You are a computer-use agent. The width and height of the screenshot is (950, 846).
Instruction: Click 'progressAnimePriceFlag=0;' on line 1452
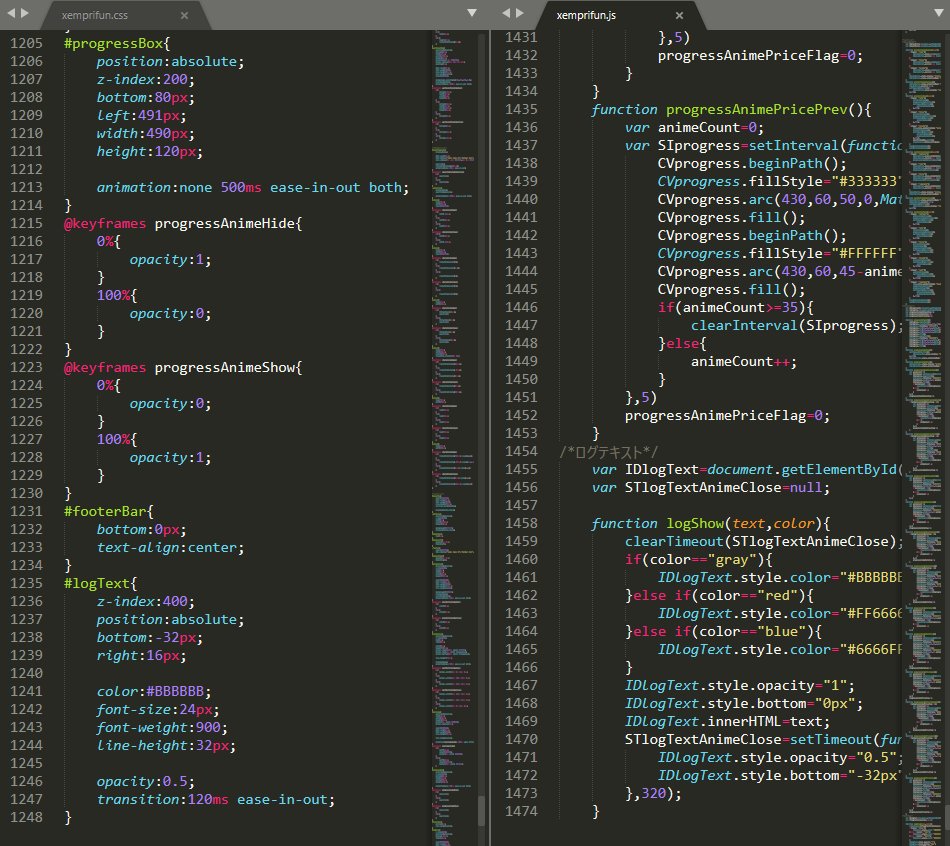point(727,416)
